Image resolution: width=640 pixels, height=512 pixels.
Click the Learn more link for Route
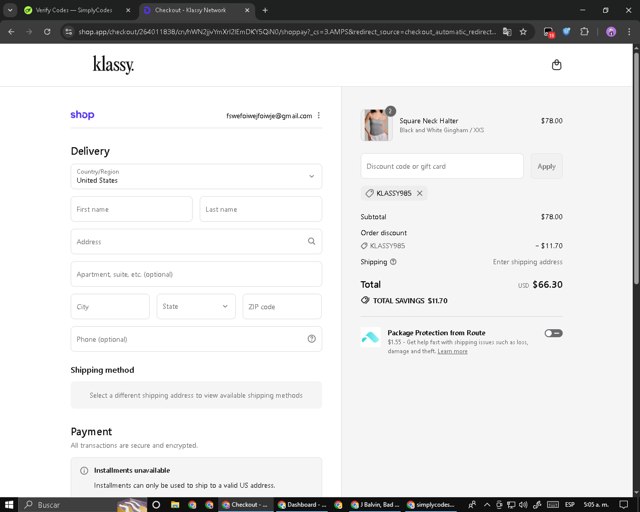pos(452,351)
